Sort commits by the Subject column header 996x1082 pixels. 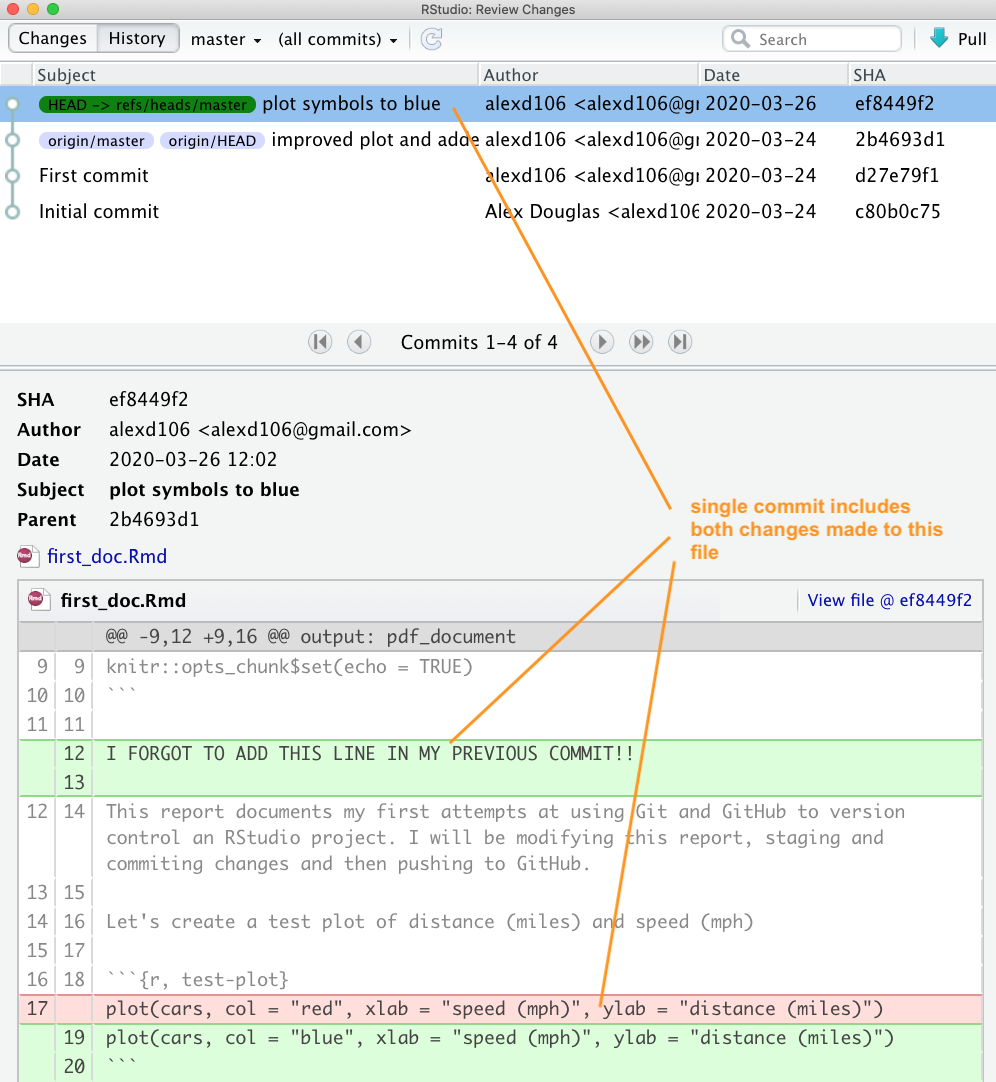click(67, 75)
